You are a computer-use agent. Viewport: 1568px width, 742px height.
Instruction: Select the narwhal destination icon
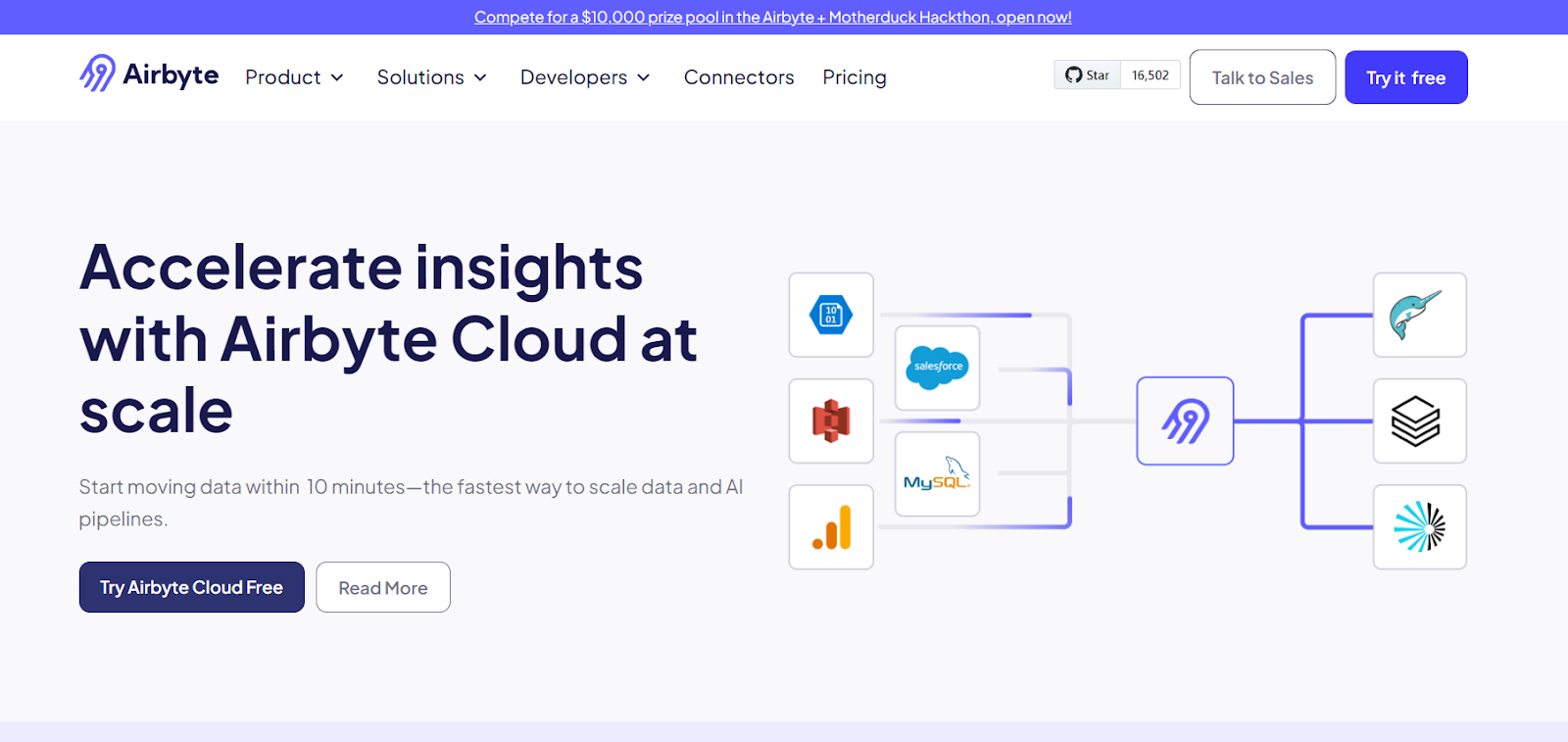point(1420,315)
